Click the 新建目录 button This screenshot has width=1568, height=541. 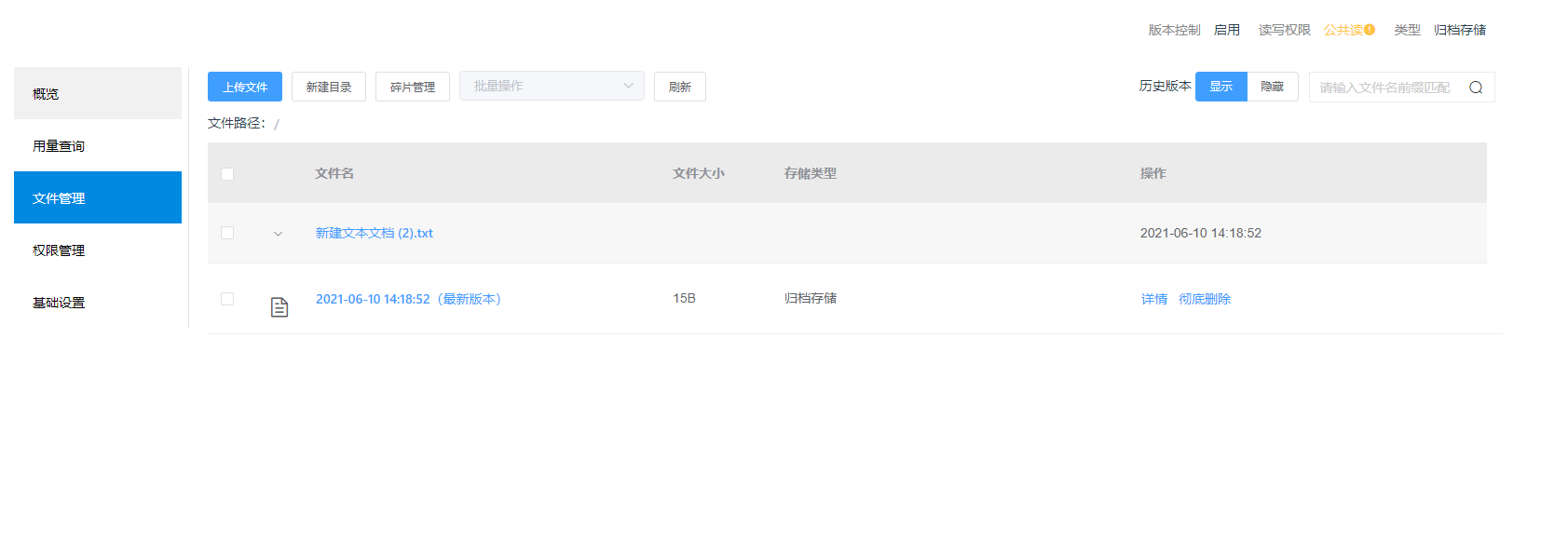[329, 87]
